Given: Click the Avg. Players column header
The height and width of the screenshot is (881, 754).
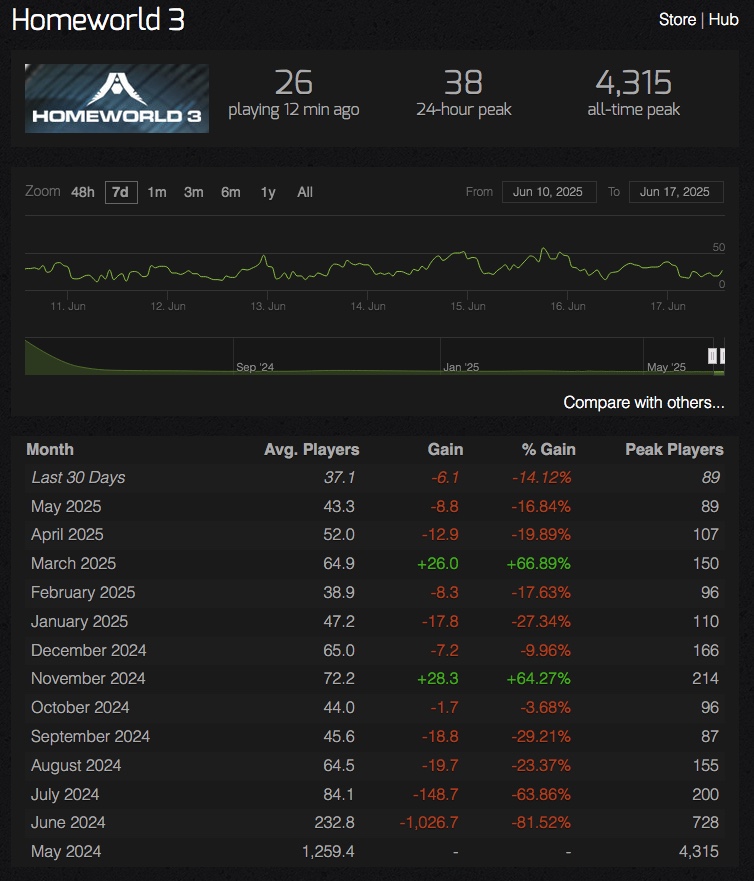Looking at the screenshot, I should [x=311, y=449].
